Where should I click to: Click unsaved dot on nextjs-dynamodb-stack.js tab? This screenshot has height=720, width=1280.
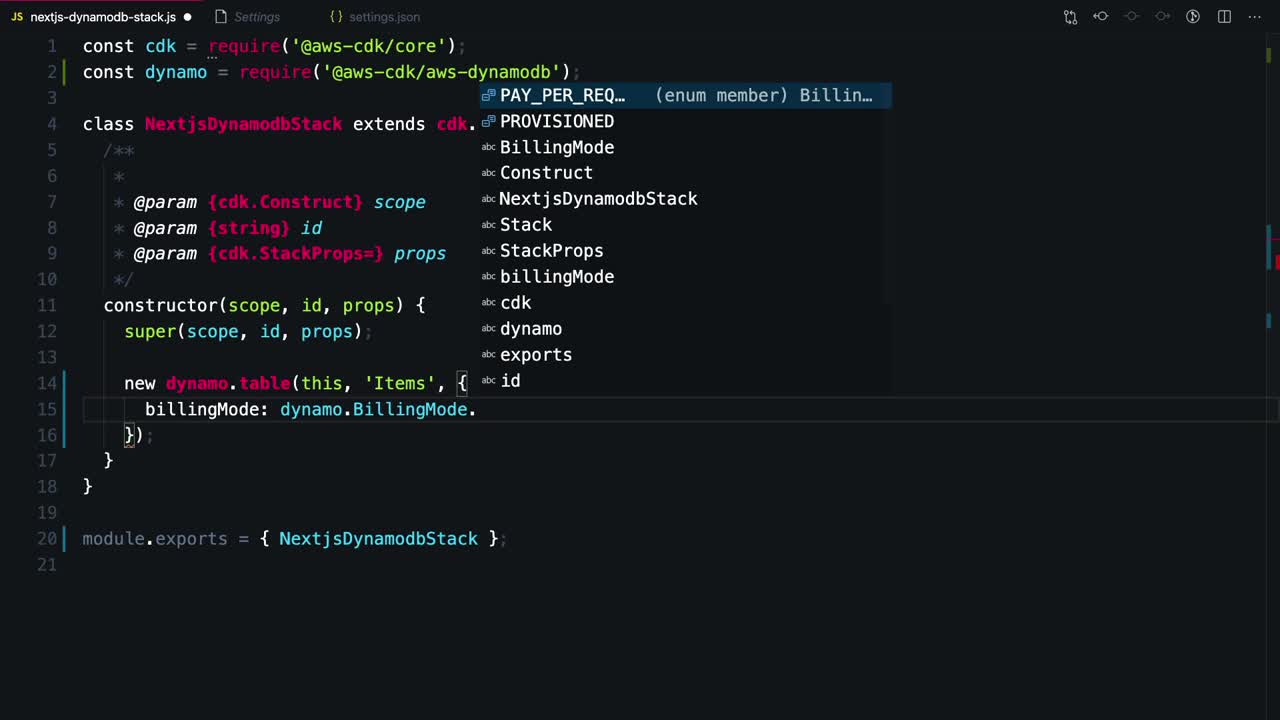tap(187, 17)
